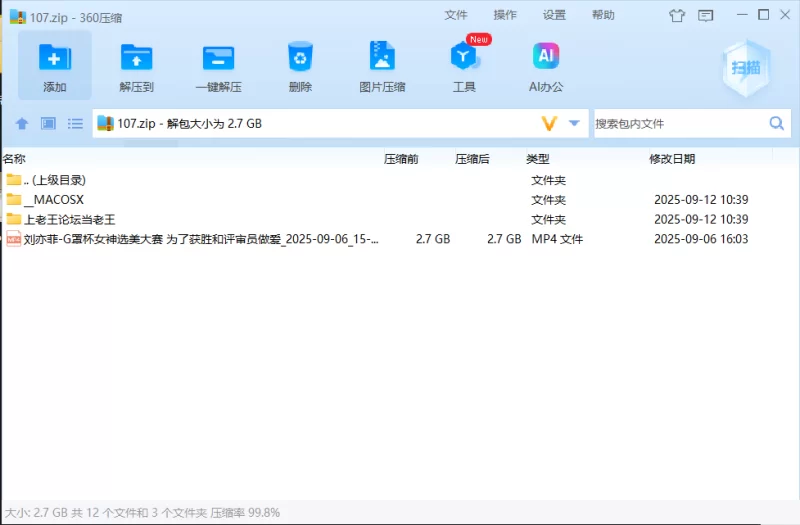Click the skin shirt icon in title bar
The height and width of the screenshot is (525, 800).
(677, 15)
